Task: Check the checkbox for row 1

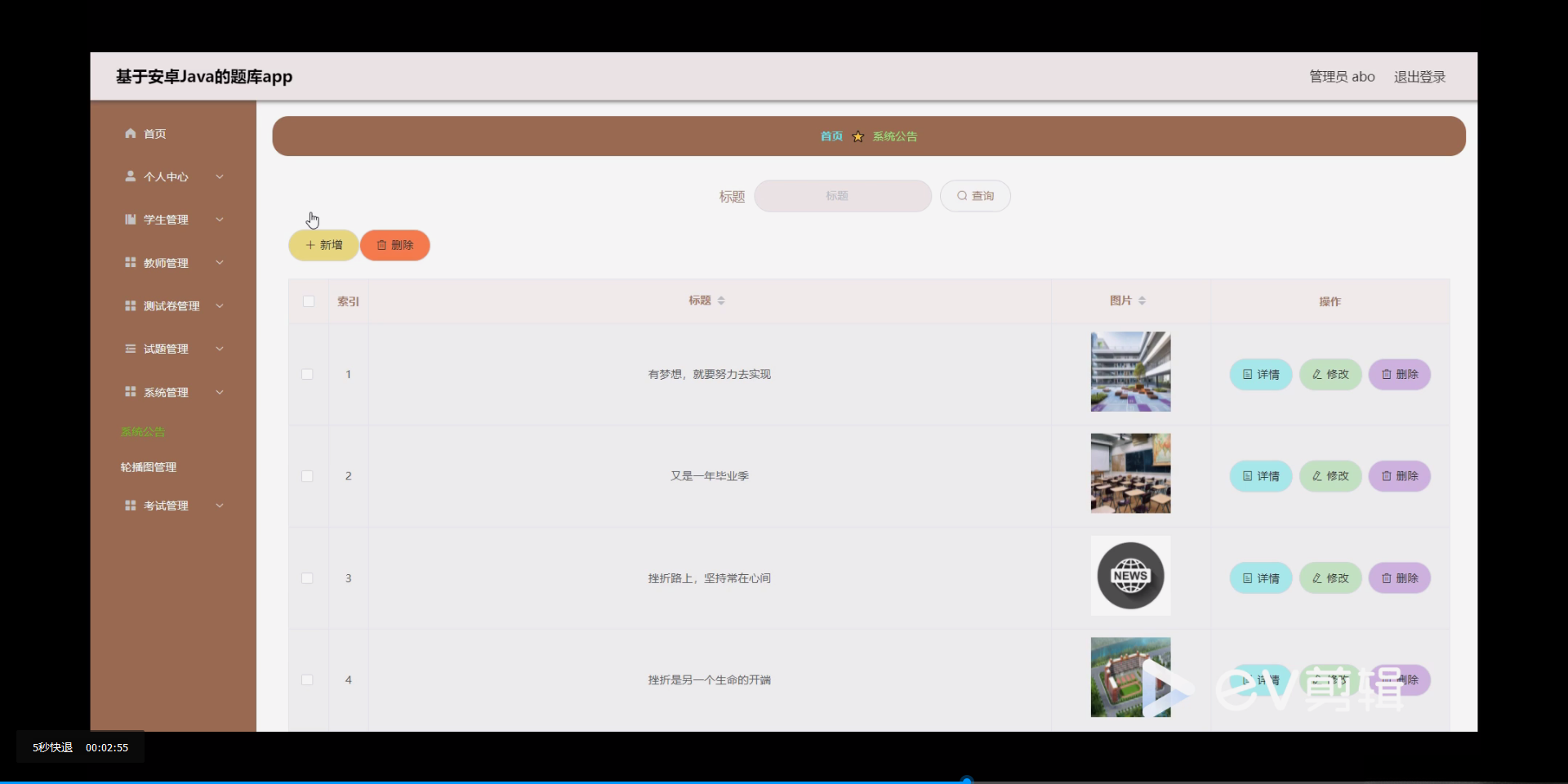Action: [x=307, y=374]
